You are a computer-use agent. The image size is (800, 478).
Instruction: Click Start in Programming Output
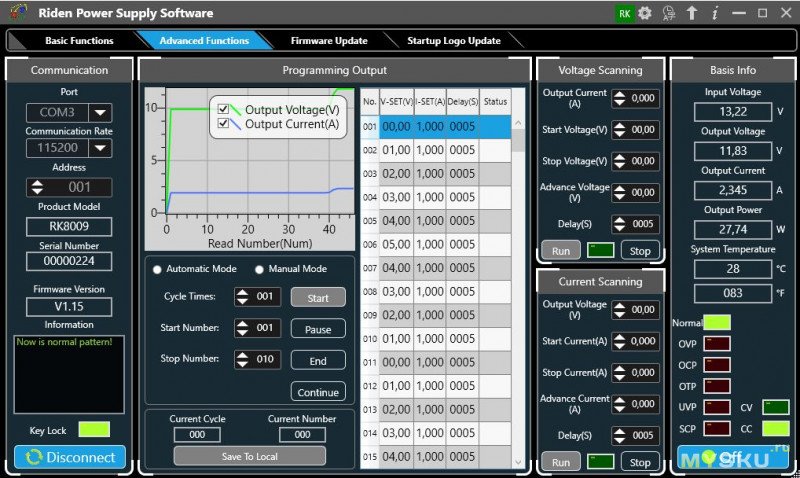click(318, 298)
